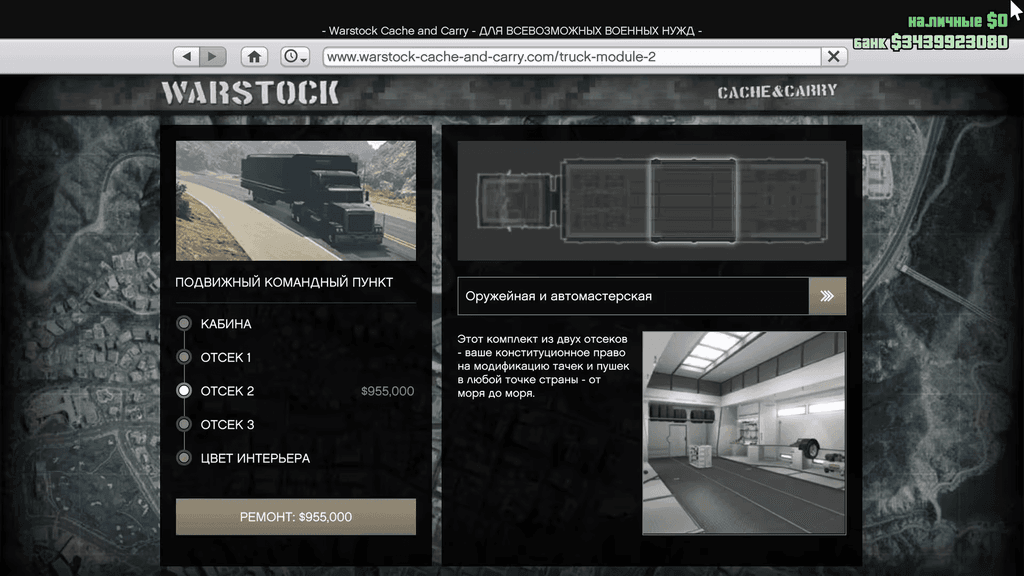Click the Warstock Cache and Carry page title

point(512,31)
